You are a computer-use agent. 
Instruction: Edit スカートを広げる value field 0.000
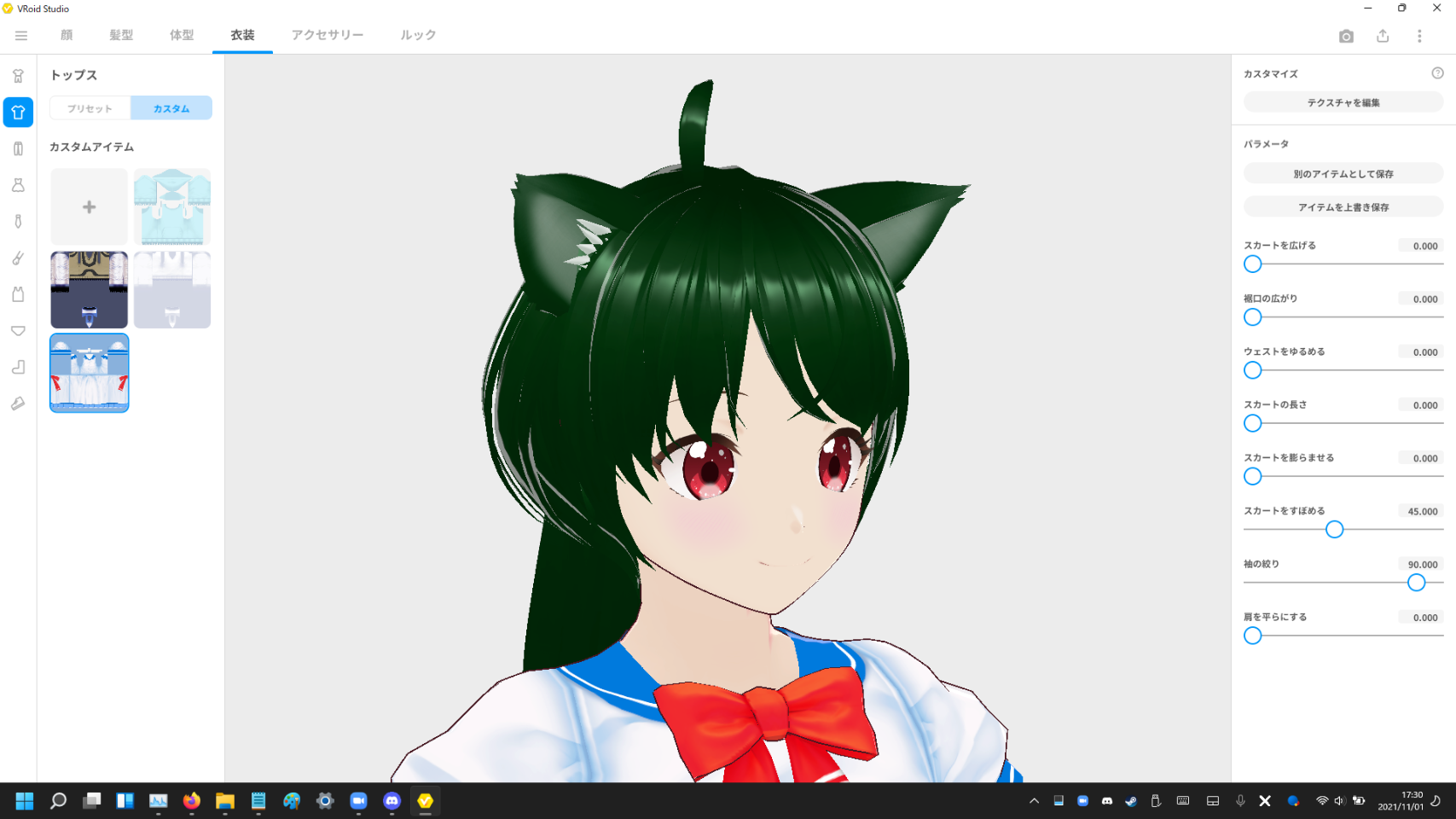(x=1421, y=246)
